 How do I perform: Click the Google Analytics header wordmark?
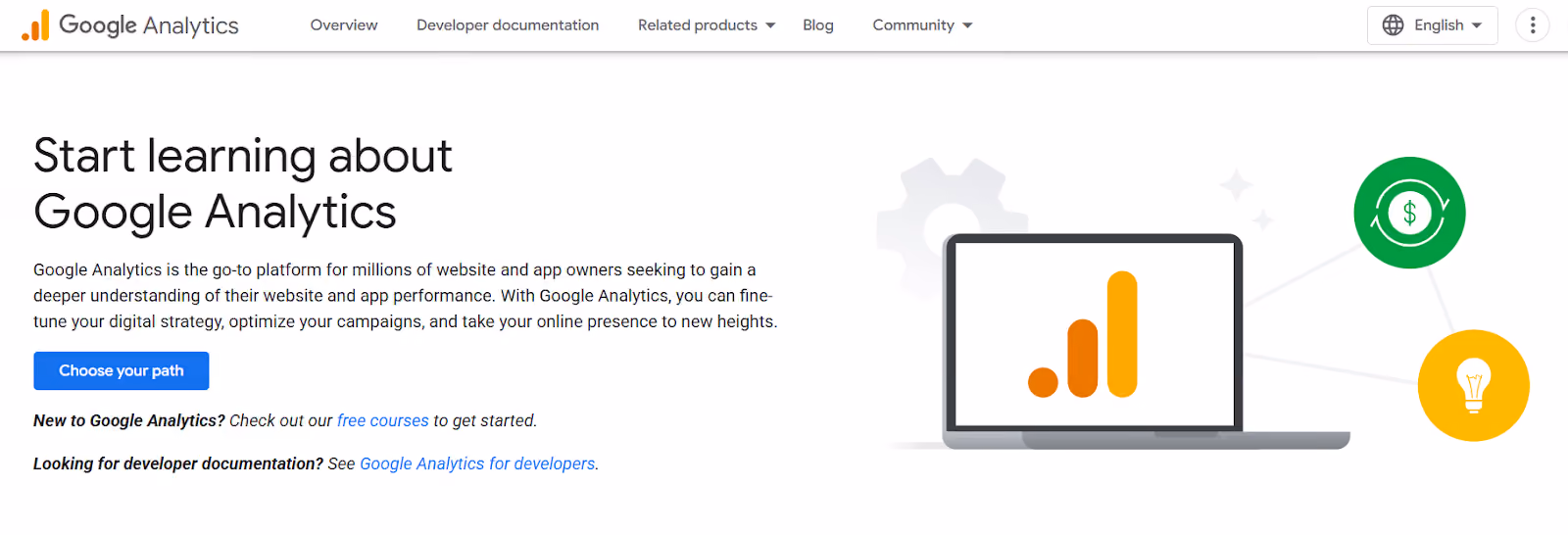coord(149,25)
